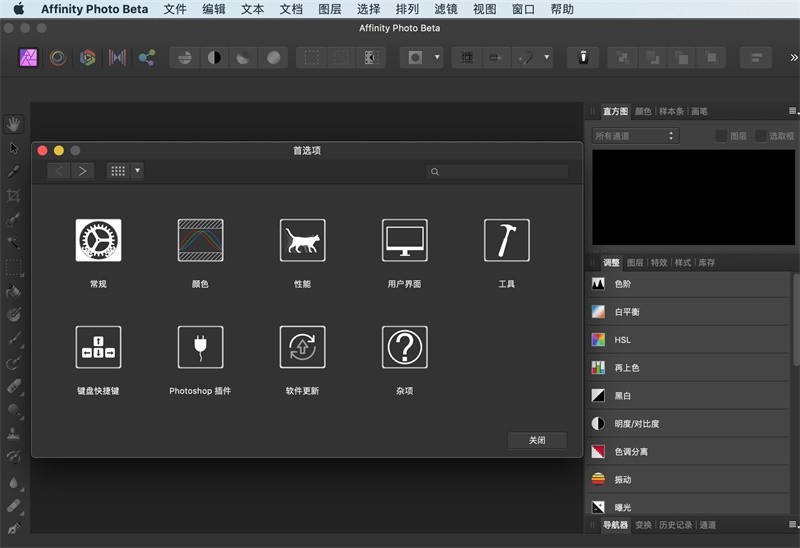Open the assistant options icon

pos(583,58)
